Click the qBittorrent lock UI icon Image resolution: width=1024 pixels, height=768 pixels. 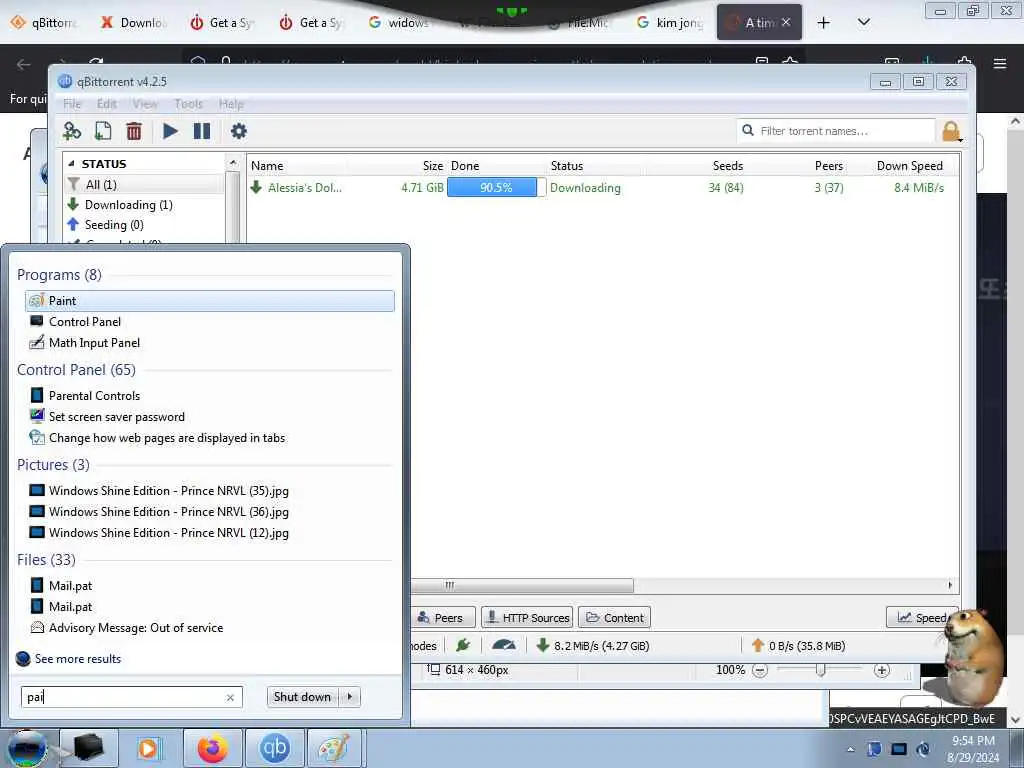pos(952,131)
